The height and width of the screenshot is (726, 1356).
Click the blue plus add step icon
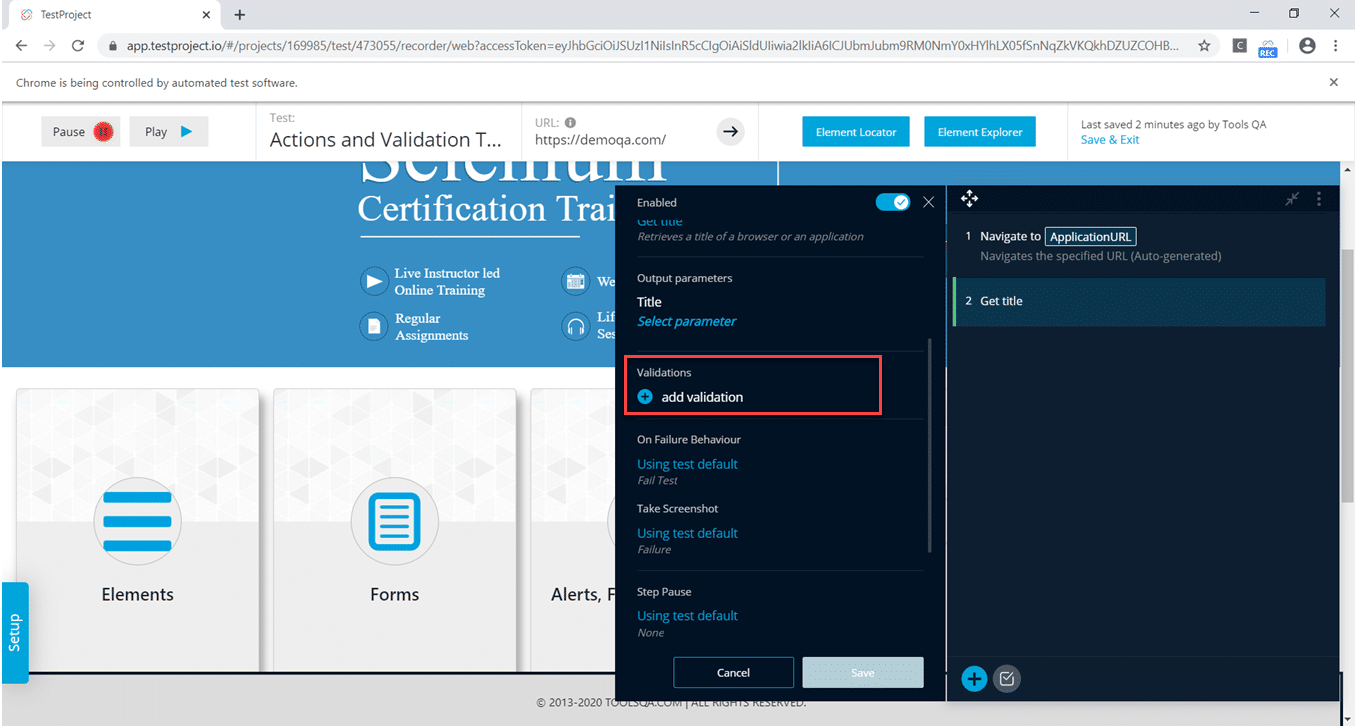[974, 679]
